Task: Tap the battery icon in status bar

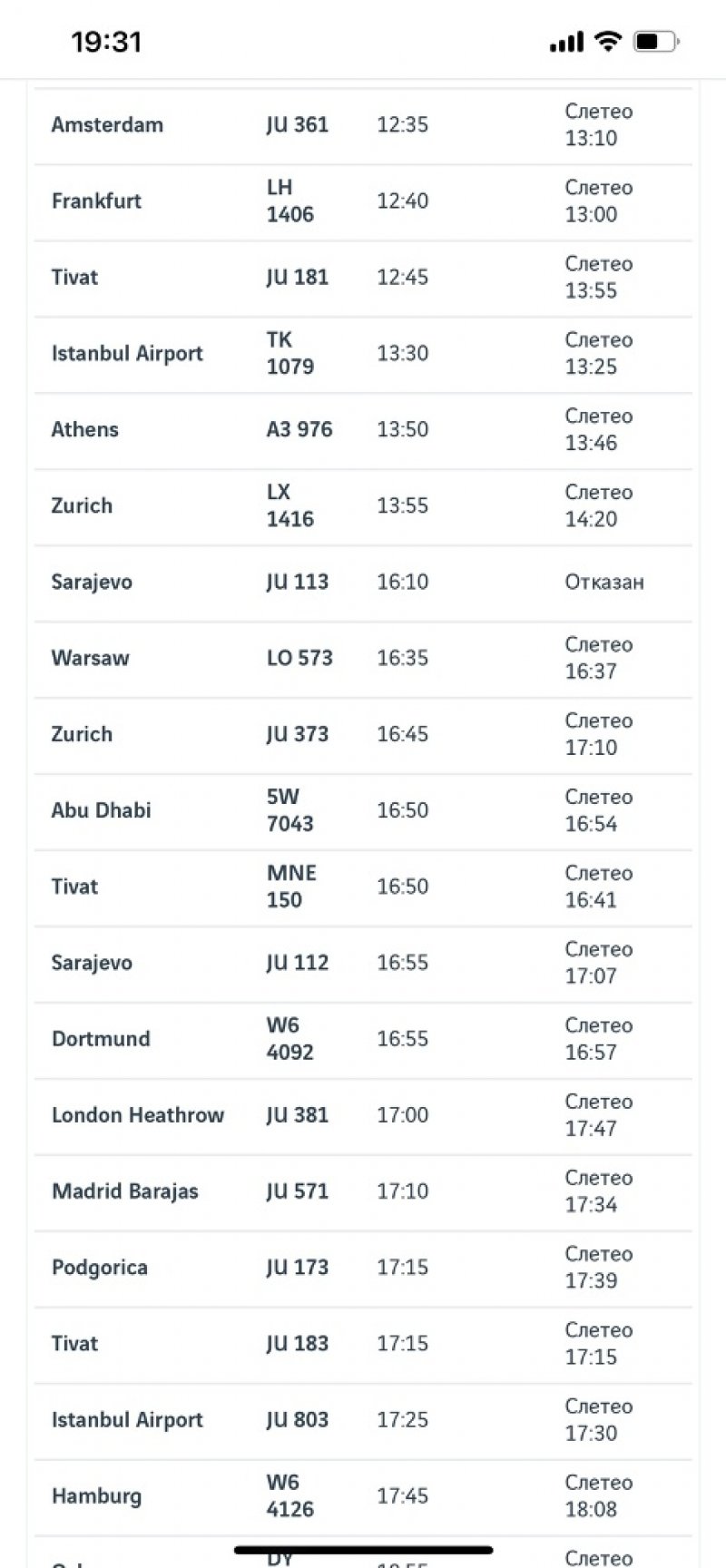Action: pos(657,41)
